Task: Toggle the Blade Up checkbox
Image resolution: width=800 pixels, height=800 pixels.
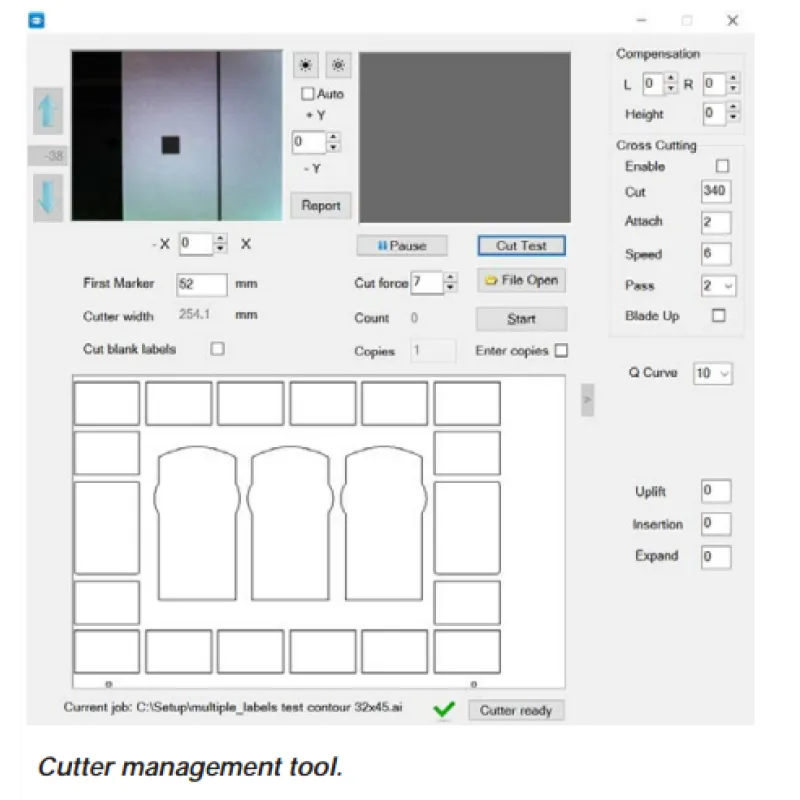Action: tap(718, 316)
